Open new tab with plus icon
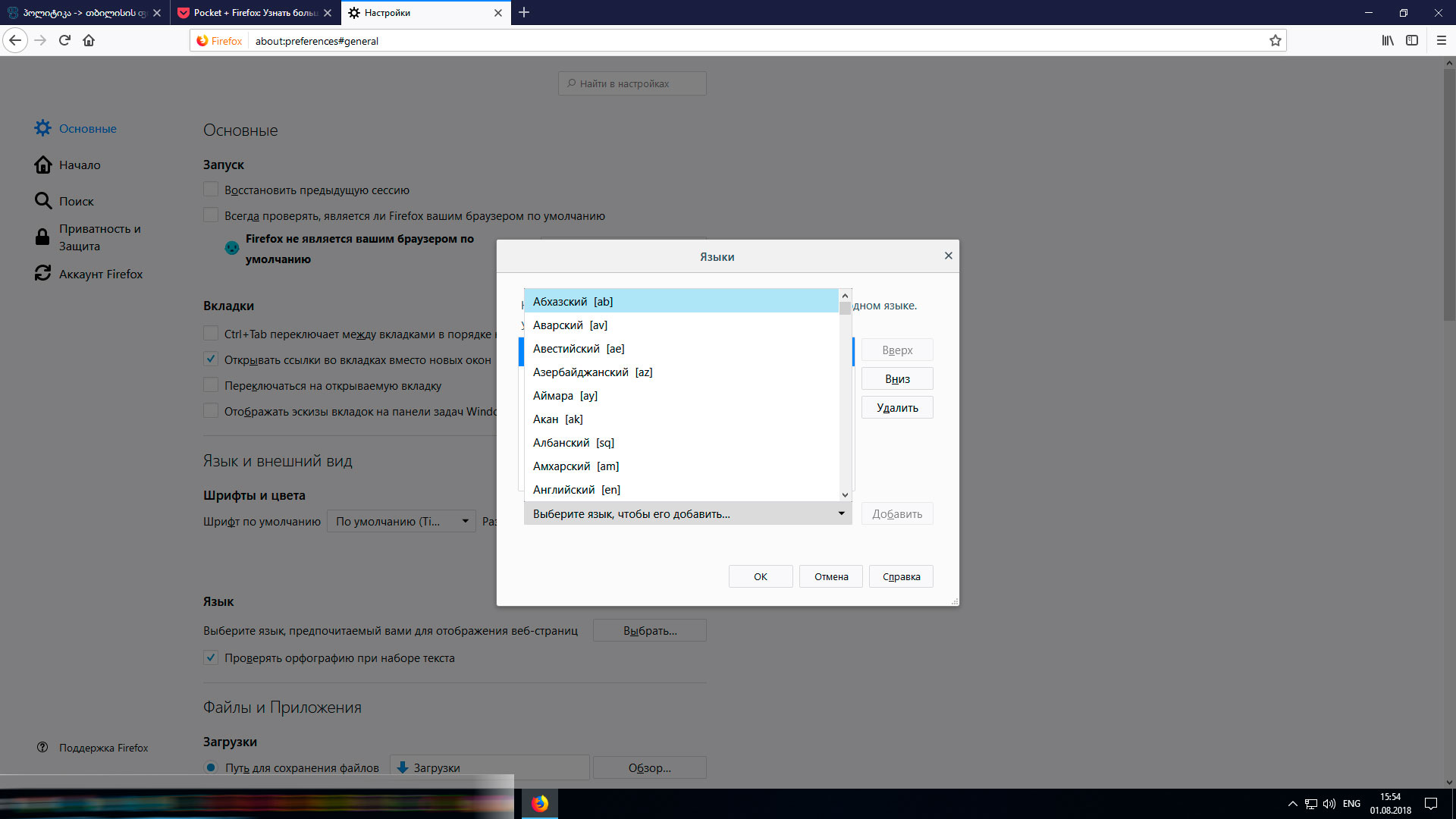Image resolution: width=1456 pixels, height=819 pixels. click(524, 13)
